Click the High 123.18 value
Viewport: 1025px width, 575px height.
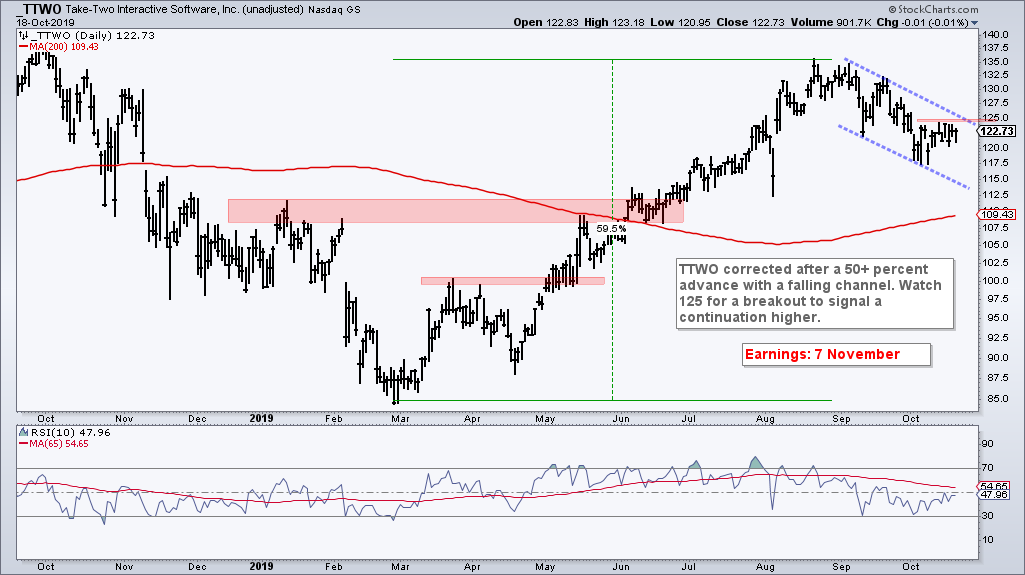pyautogui.click(x=614, y=22)
